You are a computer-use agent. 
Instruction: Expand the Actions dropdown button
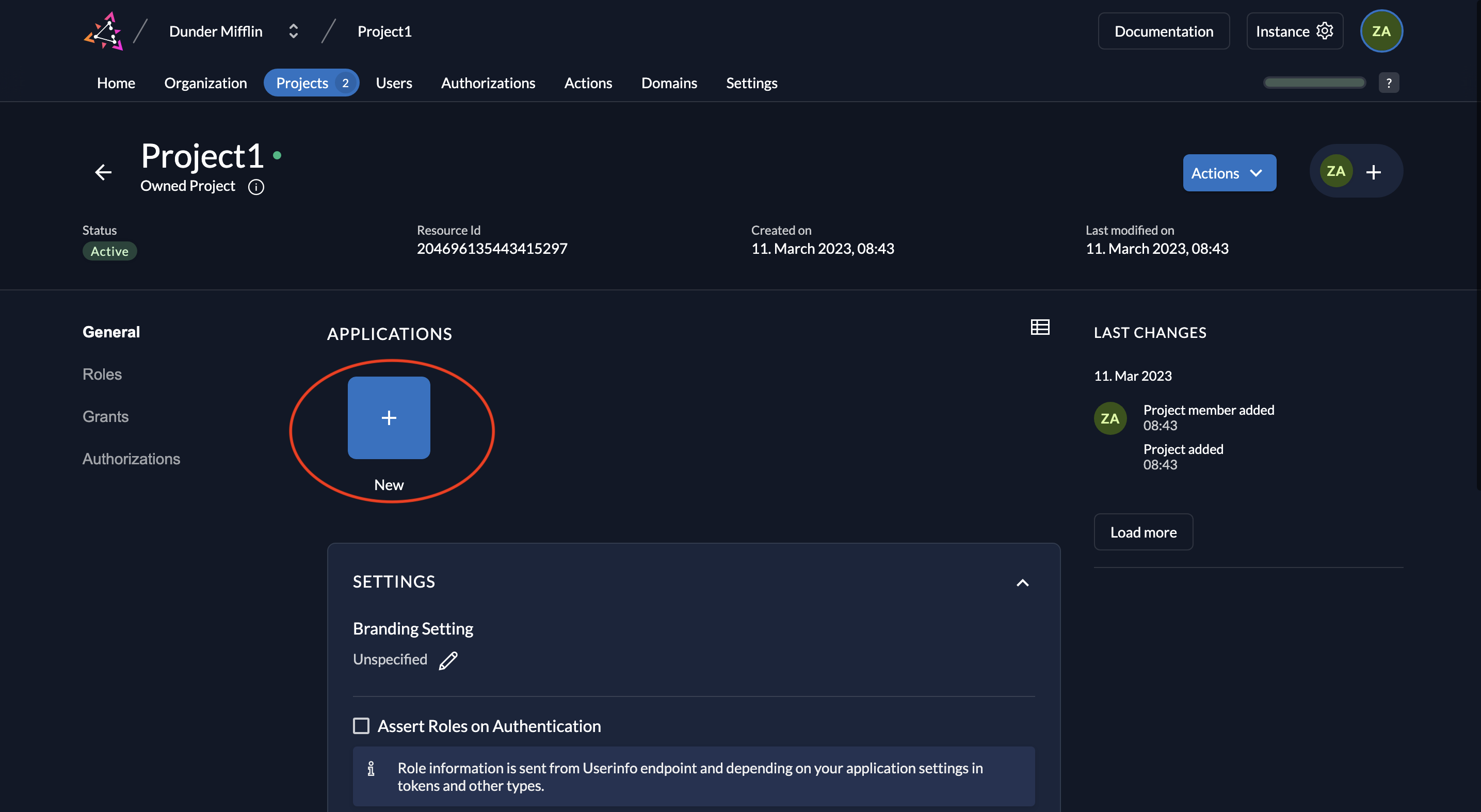coord(1229,172)
